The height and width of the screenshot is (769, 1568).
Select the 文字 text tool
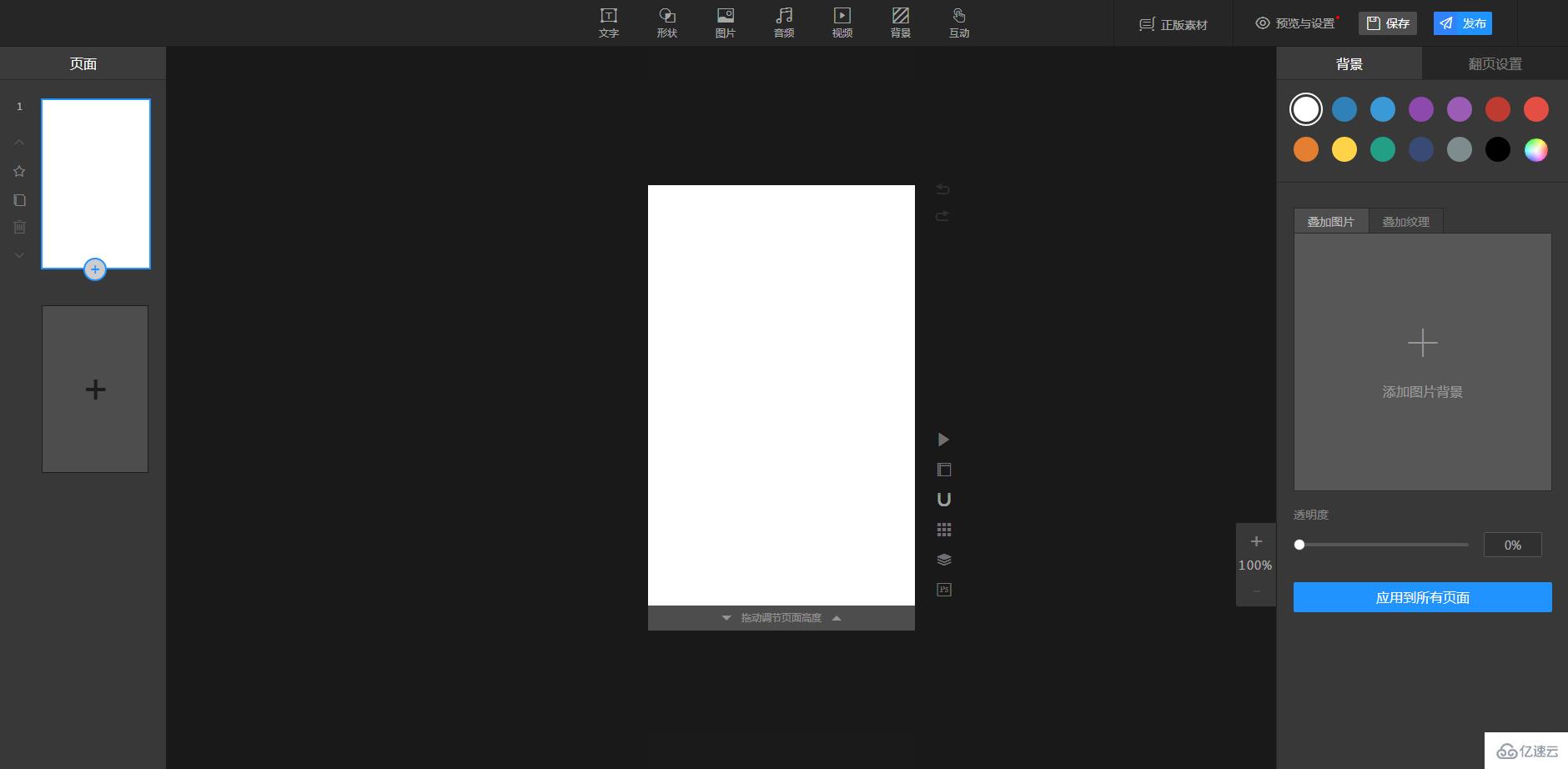point(609,23)
